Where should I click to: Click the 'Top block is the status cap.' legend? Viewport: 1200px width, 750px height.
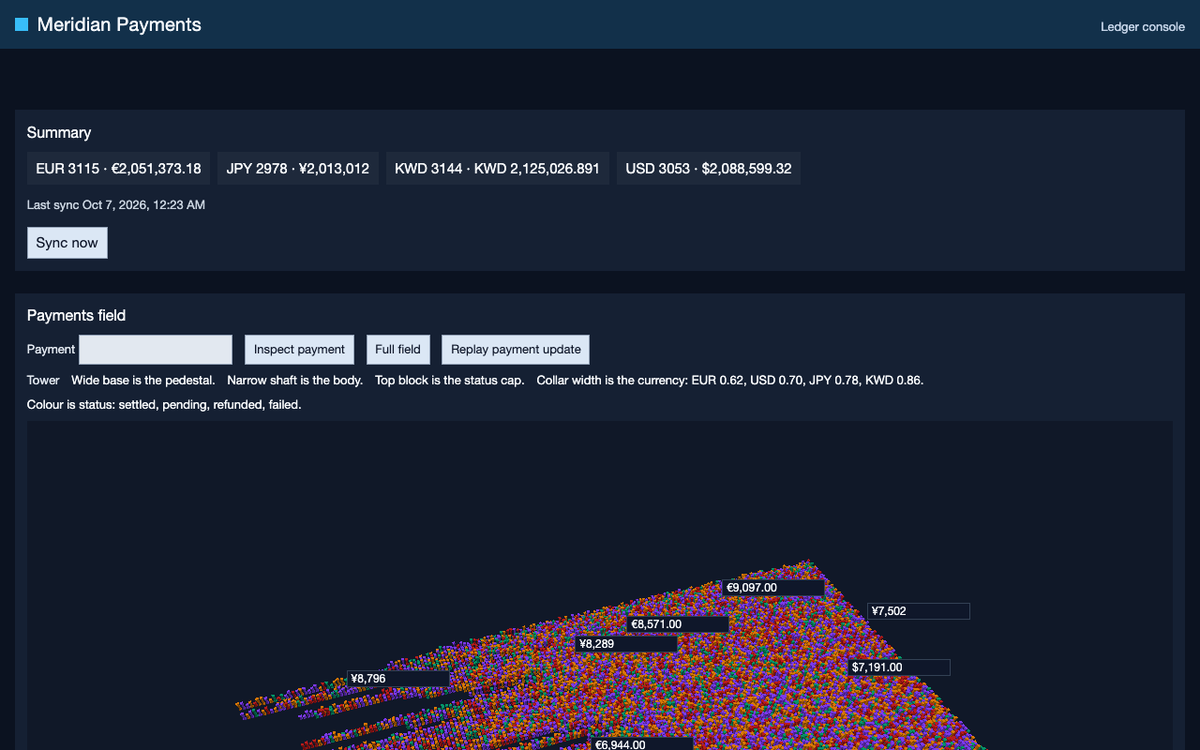[x=450, y=380]
